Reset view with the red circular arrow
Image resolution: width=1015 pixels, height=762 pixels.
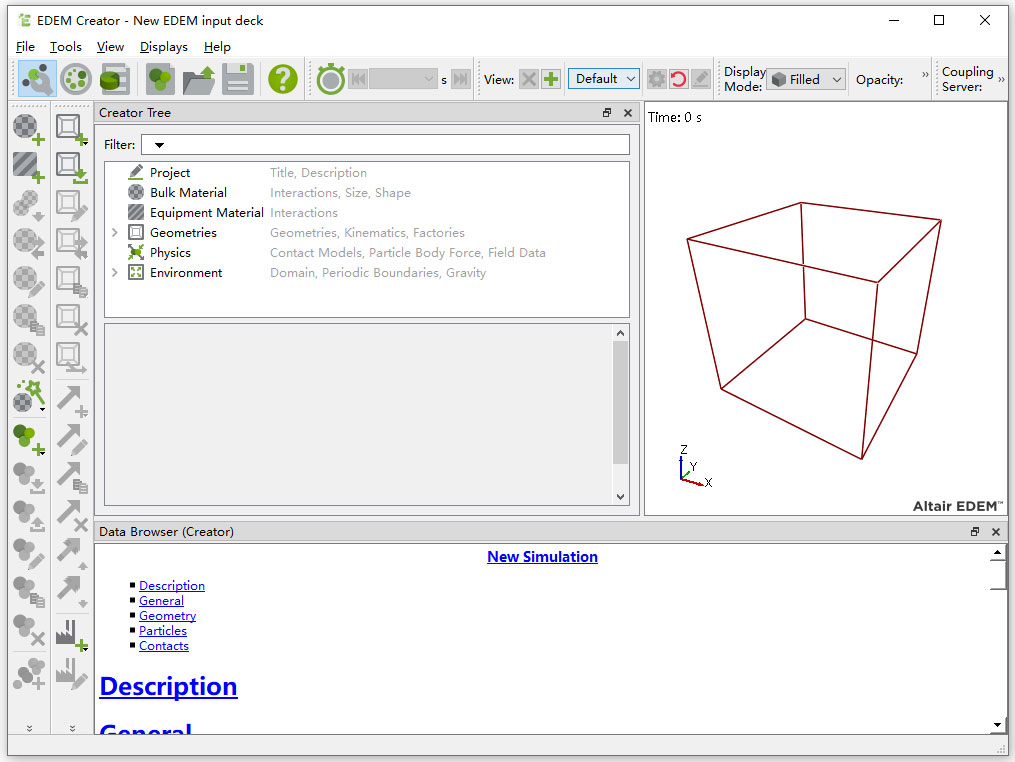(678, 79)
